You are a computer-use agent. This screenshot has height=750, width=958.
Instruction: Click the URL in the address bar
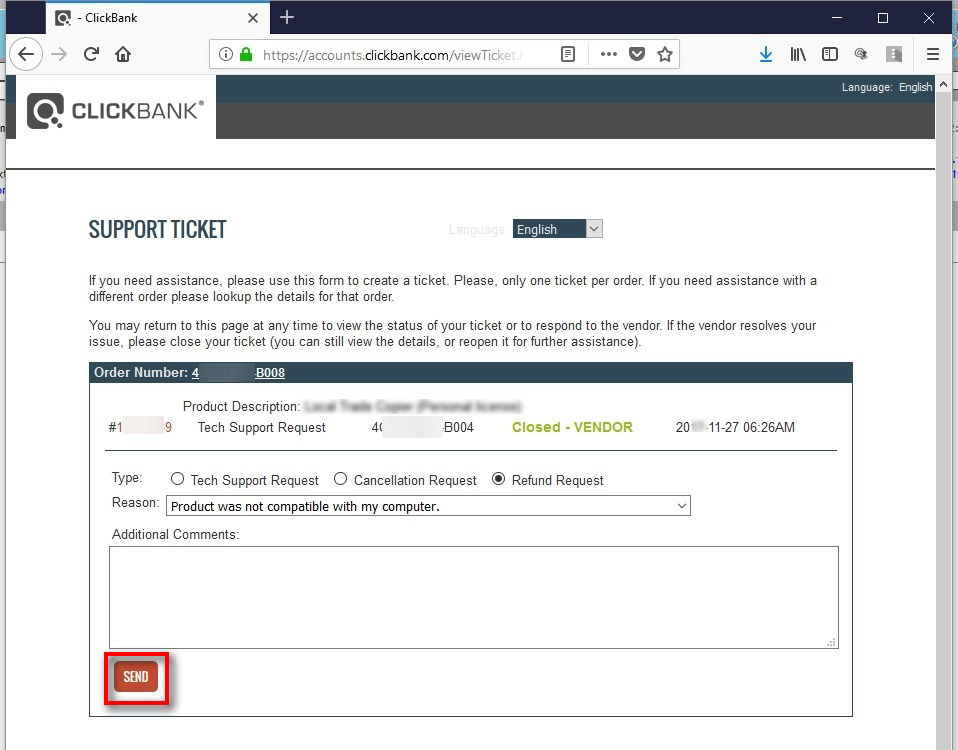coord(392,55)
